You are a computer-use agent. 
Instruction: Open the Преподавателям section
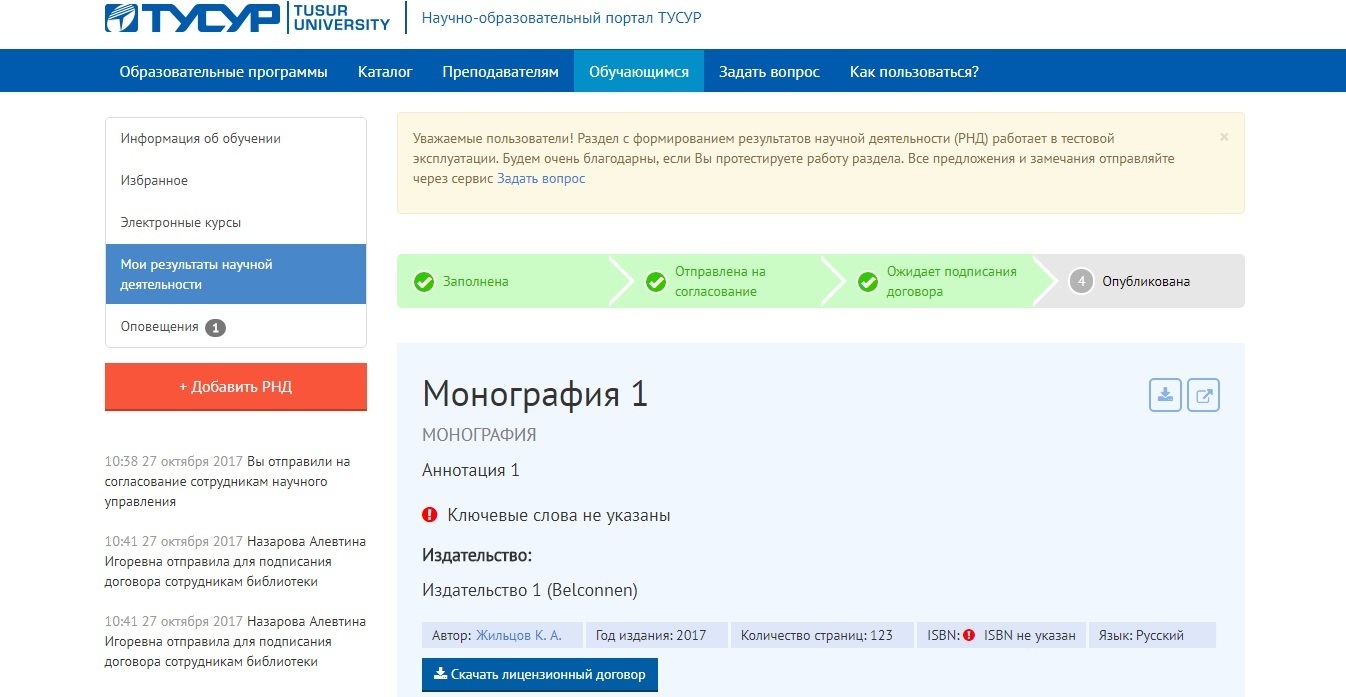500,71
